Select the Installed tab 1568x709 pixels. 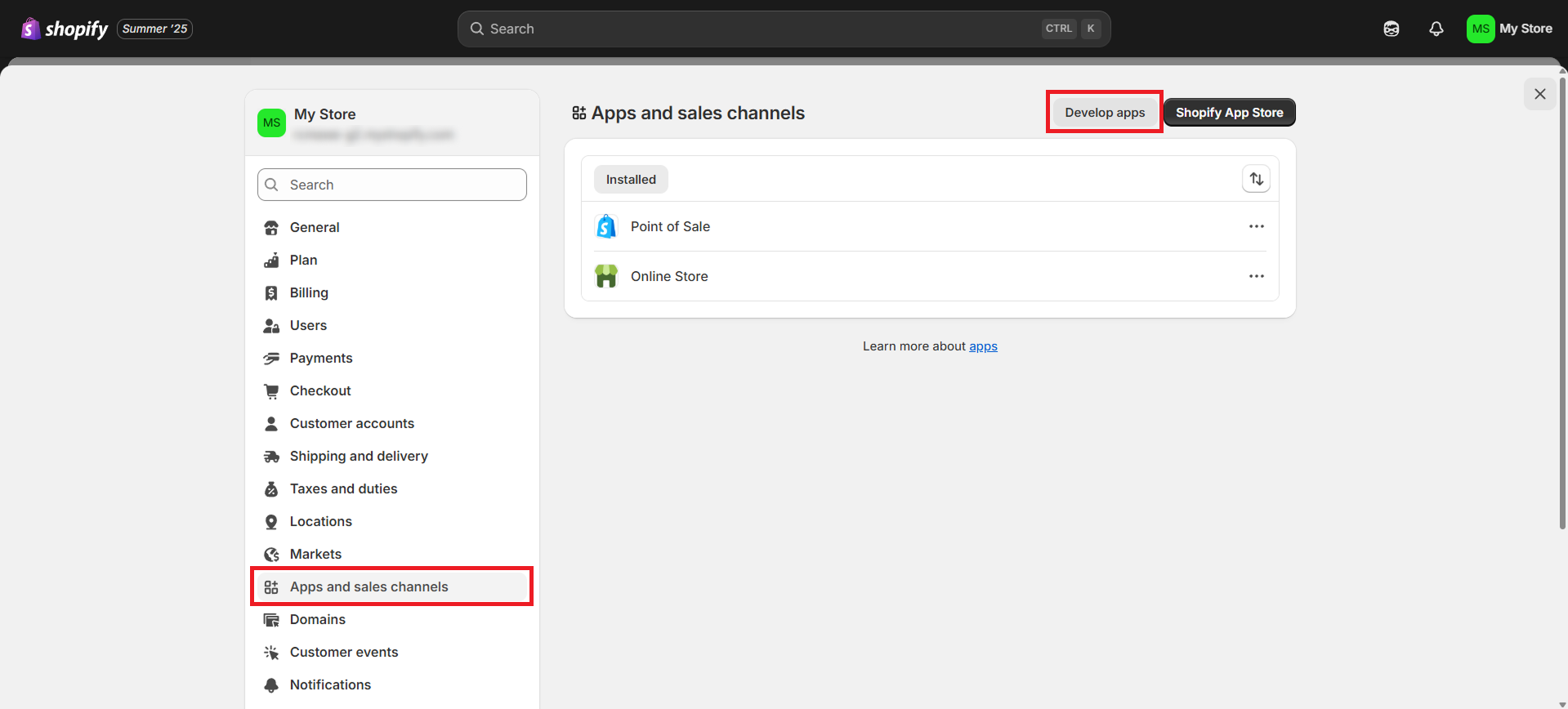pos(631,180)
